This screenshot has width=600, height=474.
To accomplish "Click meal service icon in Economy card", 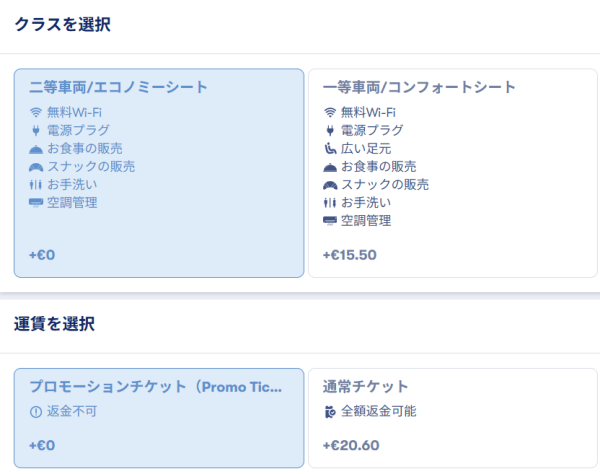I will pyautogui.click(x=36, y=148).
